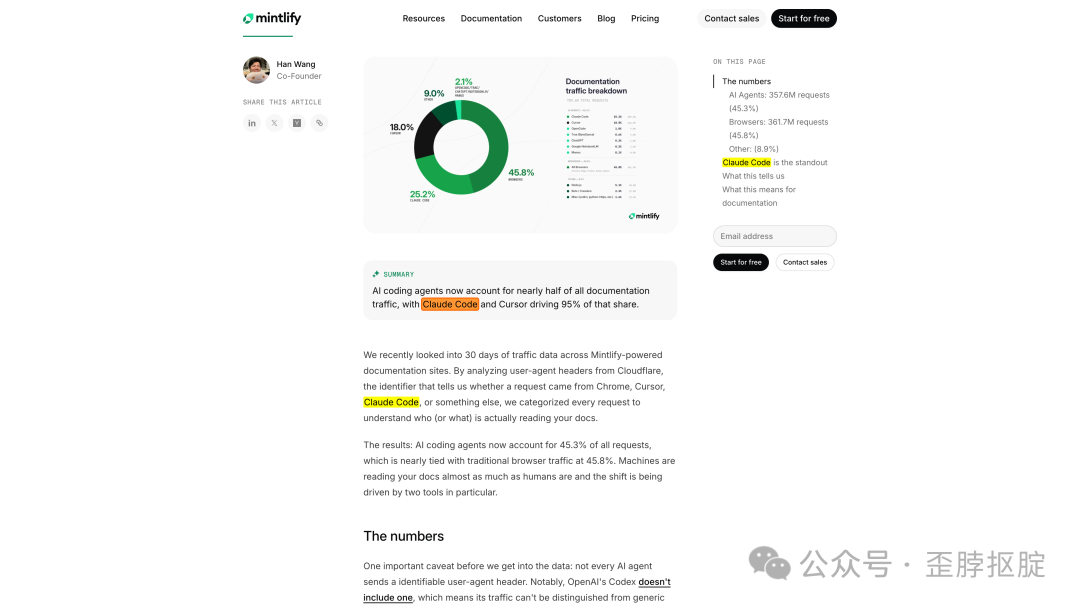Click Contact sales in the header

731,17
